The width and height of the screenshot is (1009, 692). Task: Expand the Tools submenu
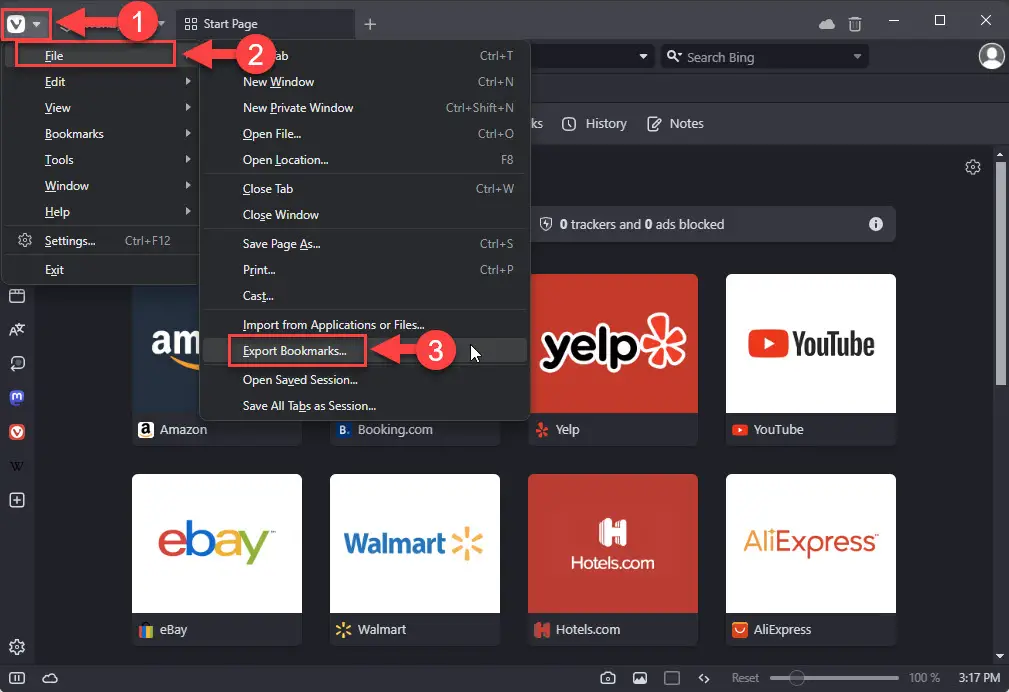click(x=100, y=160)
